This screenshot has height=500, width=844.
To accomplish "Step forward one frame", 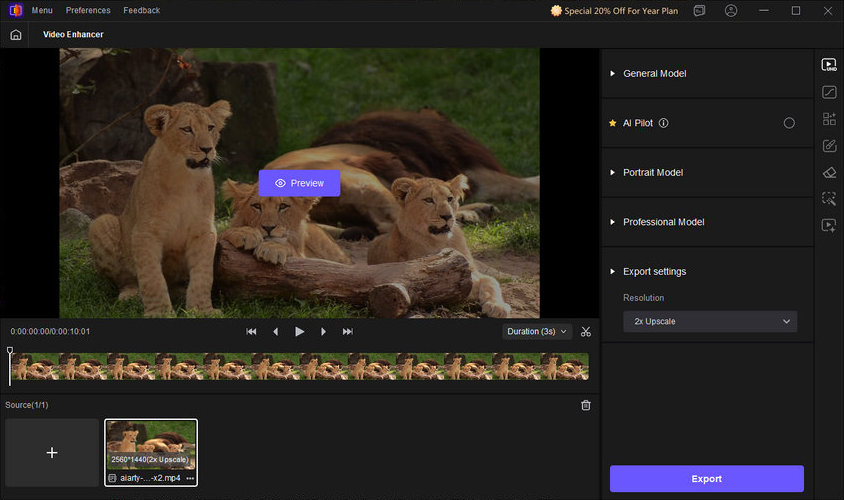I will pyautogui.click(x=323, y=332).
